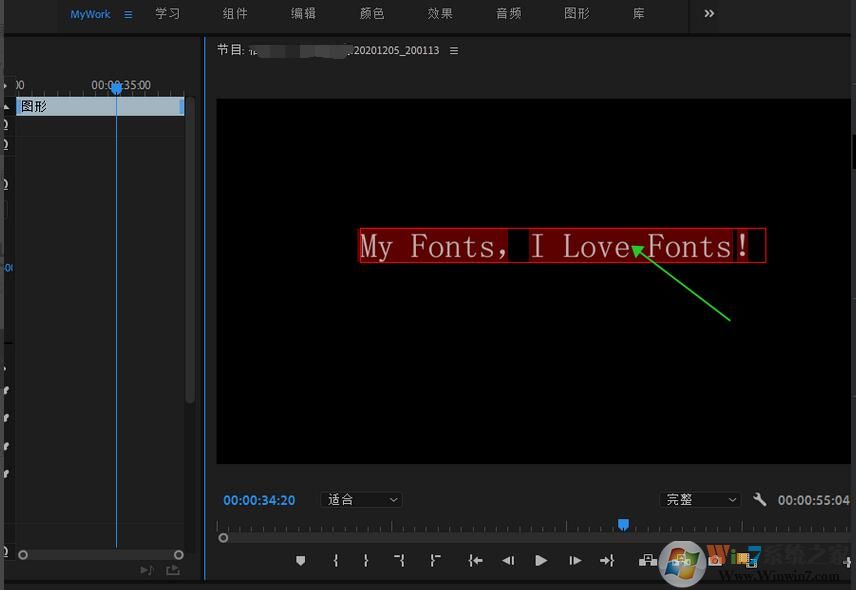Open the program monitor panel menu
The image size is (856, 590).
[x=453, y=50]
